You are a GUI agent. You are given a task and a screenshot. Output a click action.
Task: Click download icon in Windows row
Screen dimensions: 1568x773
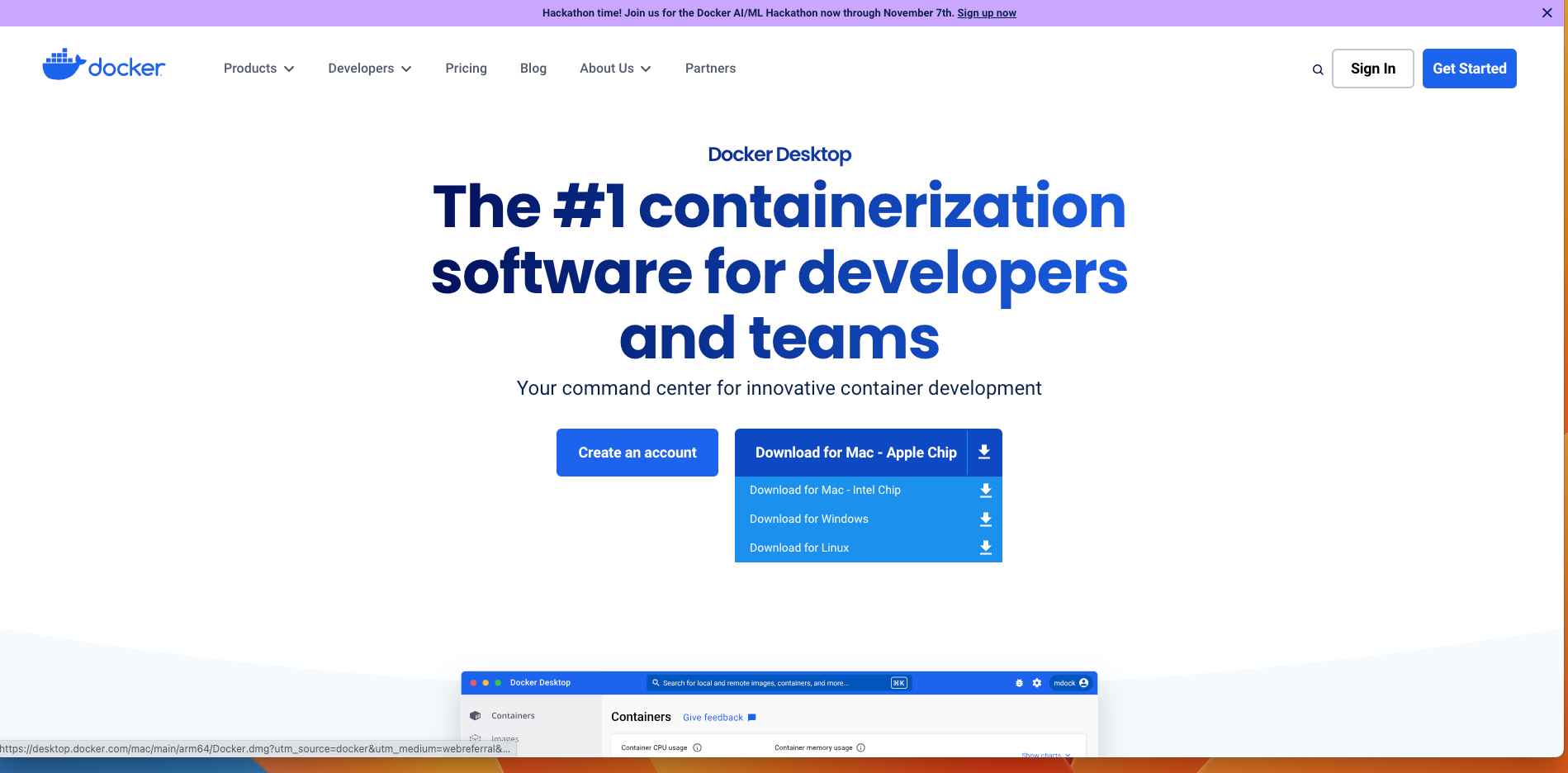(985, 519)
